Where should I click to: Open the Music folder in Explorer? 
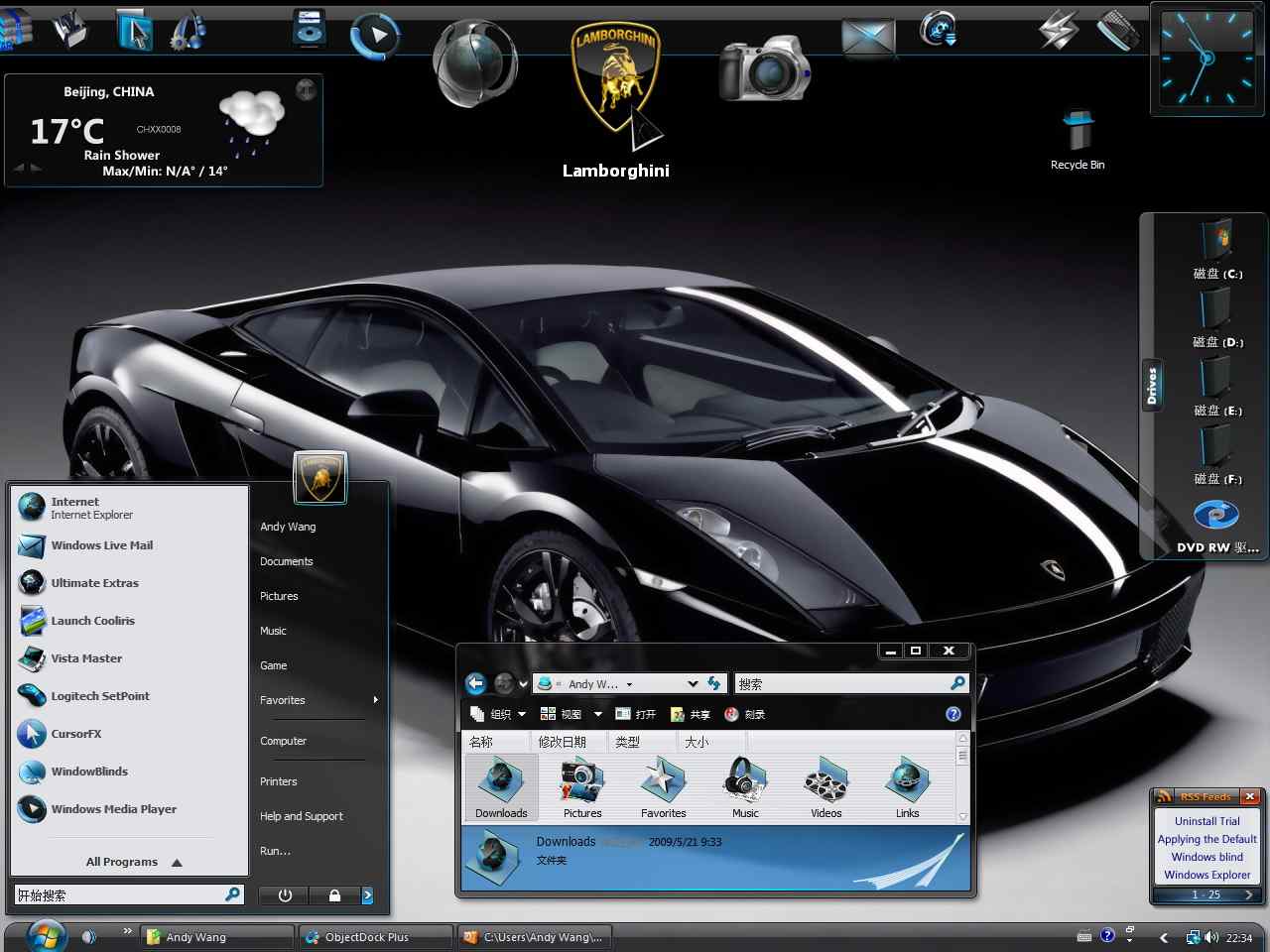(745, 787)
